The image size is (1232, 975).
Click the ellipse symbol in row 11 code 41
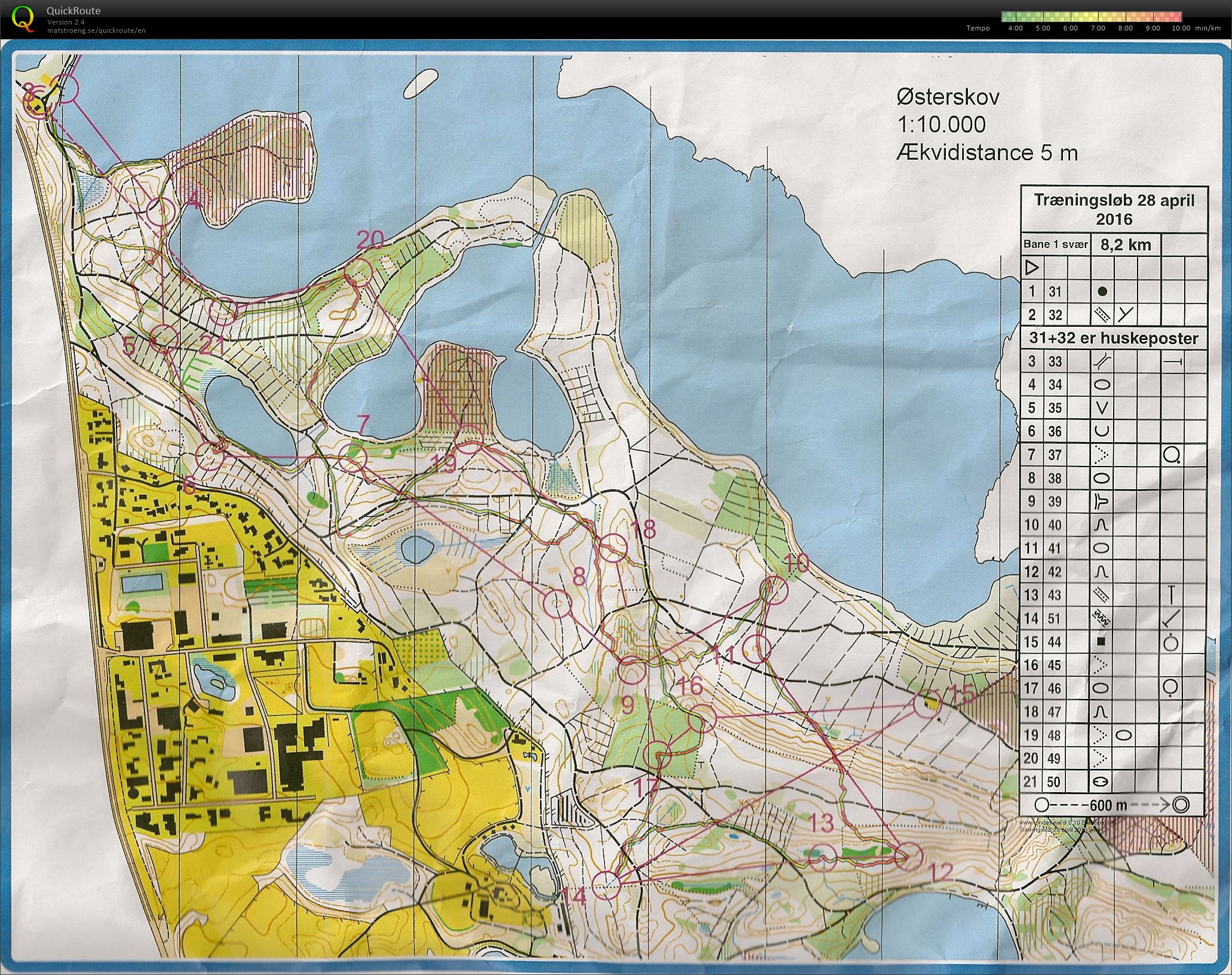(1102, 548)
